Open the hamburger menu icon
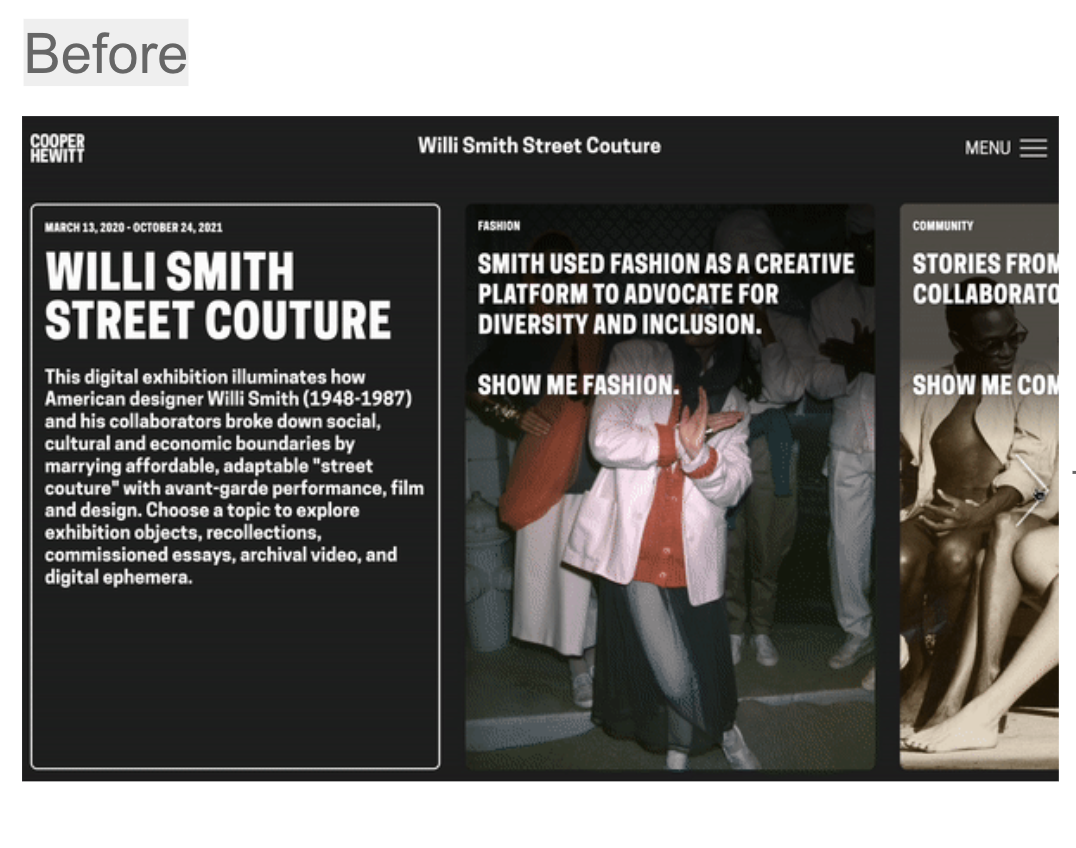Viewport: 1076px width, 848px height. [x=1033, y=148]
